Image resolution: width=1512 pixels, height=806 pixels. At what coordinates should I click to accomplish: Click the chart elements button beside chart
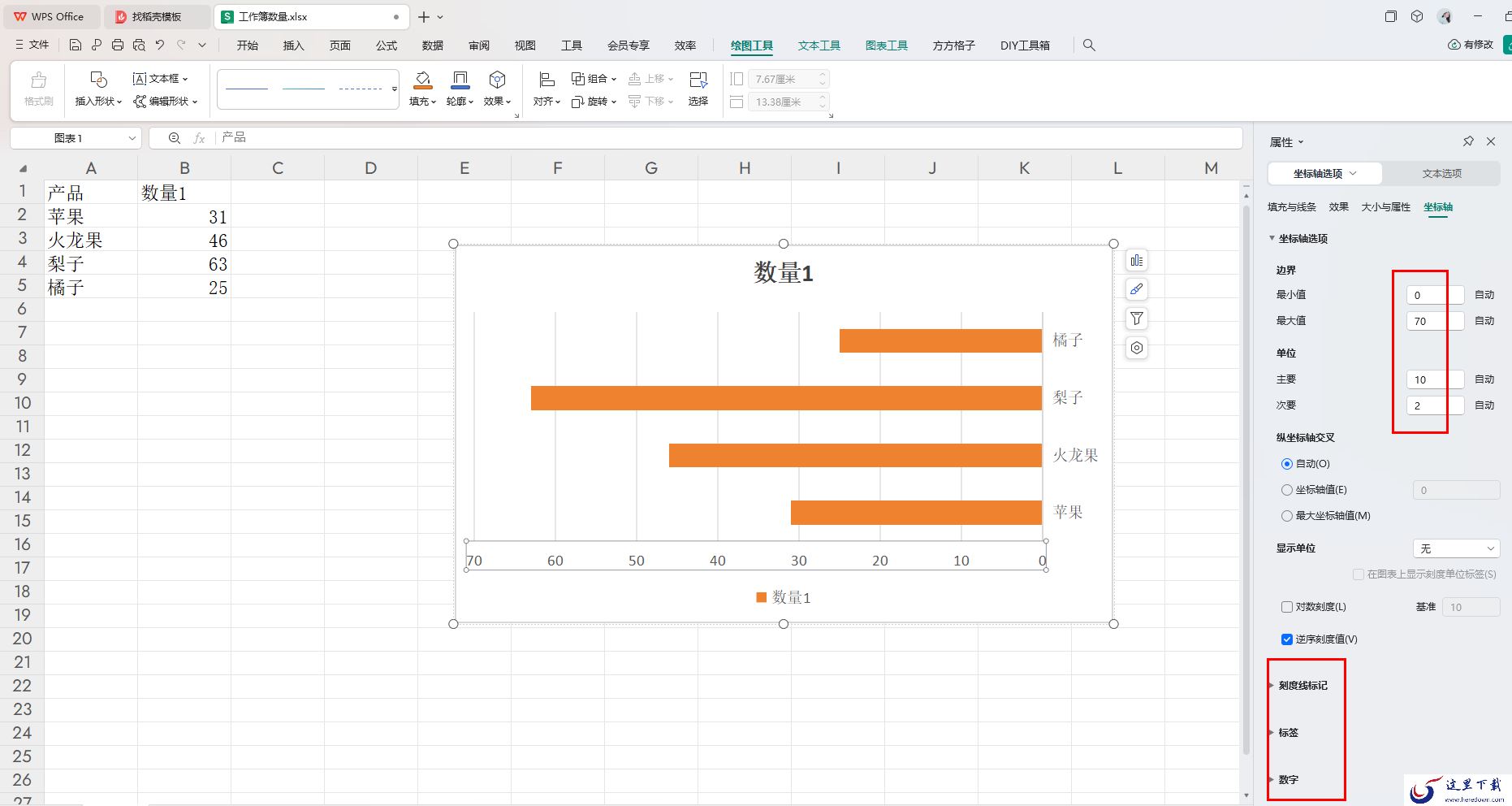pyautogui.click(x=1137, y=261)
